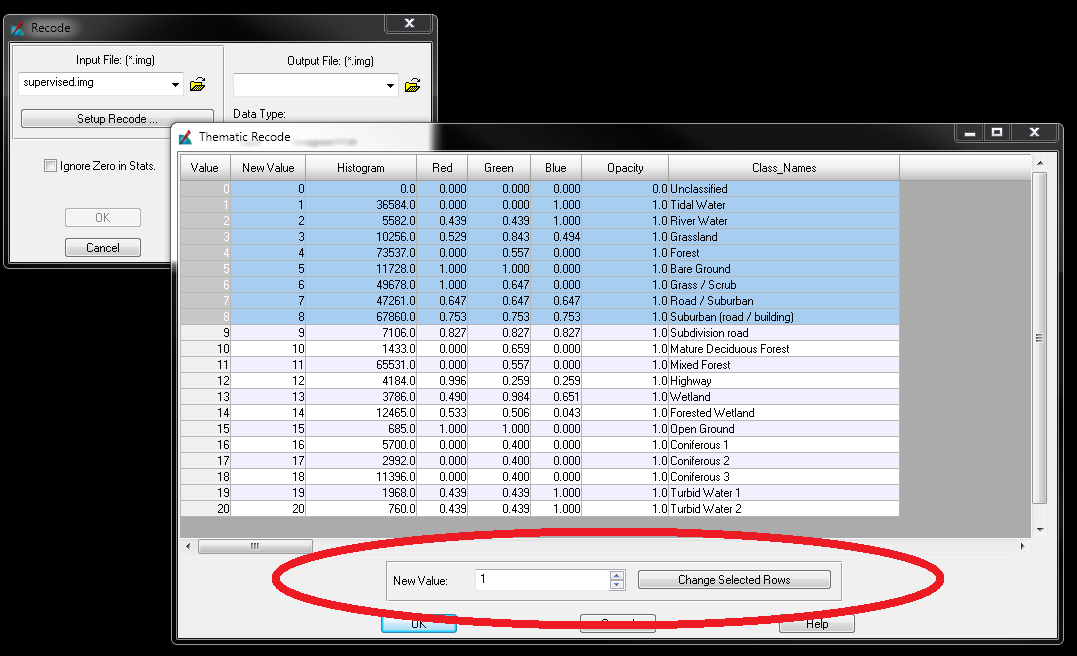The height and width of the screenshot is (656, 1077).
Task: Click vertical scrollbar down arrow
Action: 1040,530
